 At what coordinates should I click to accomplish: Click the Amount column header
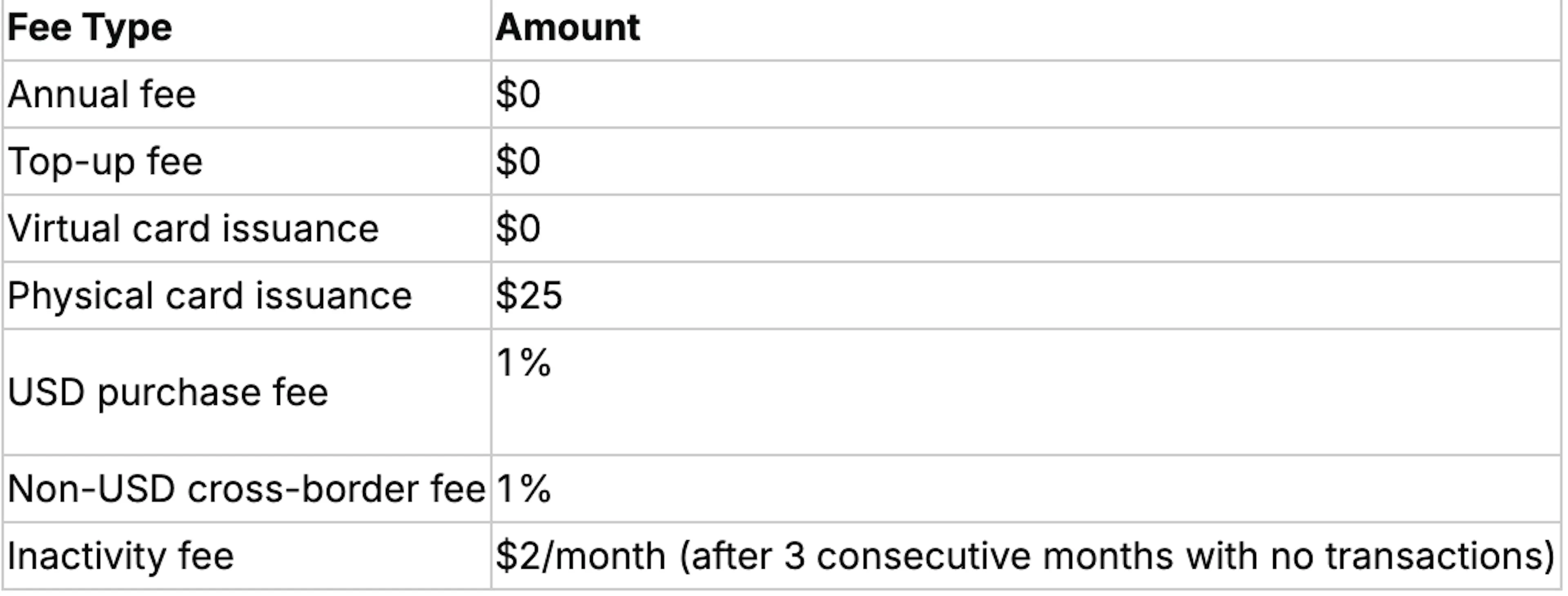click(567, 28)
